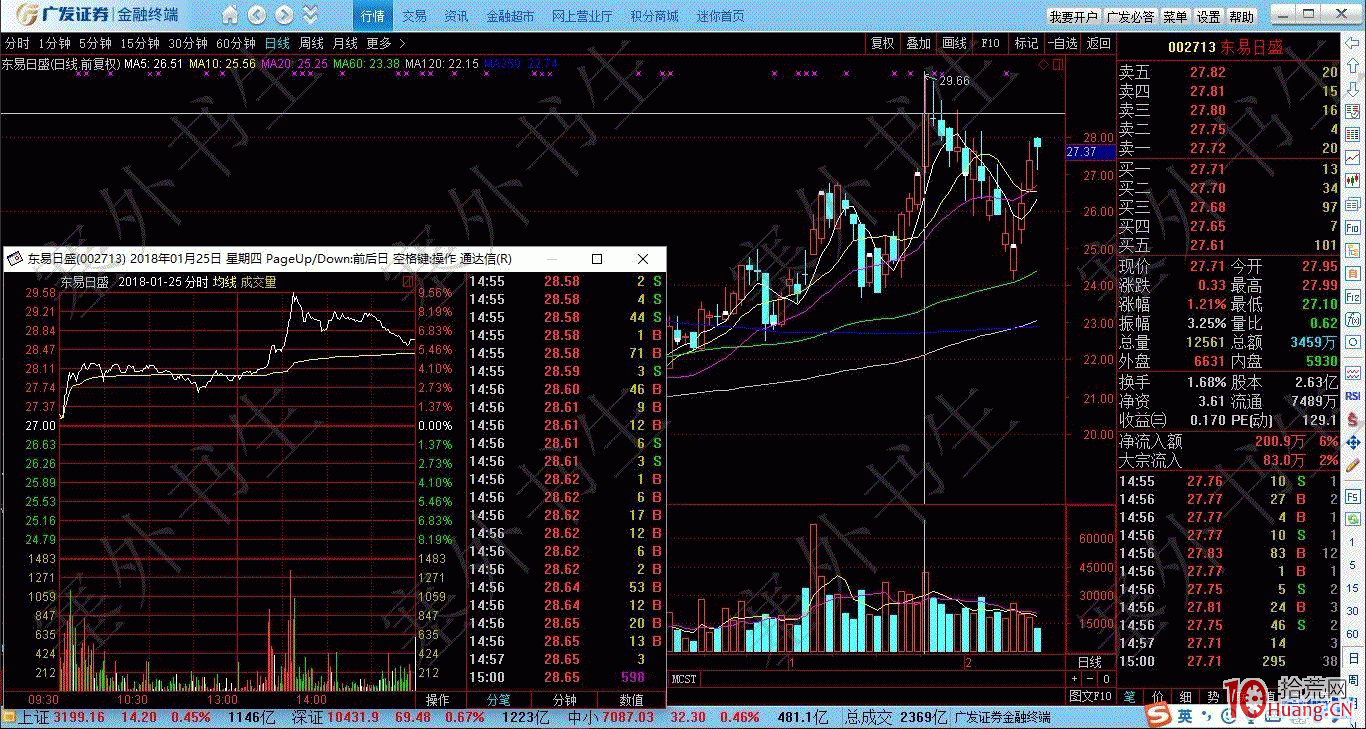Switch chart to 1分钟 period

[x=54, y=43]
